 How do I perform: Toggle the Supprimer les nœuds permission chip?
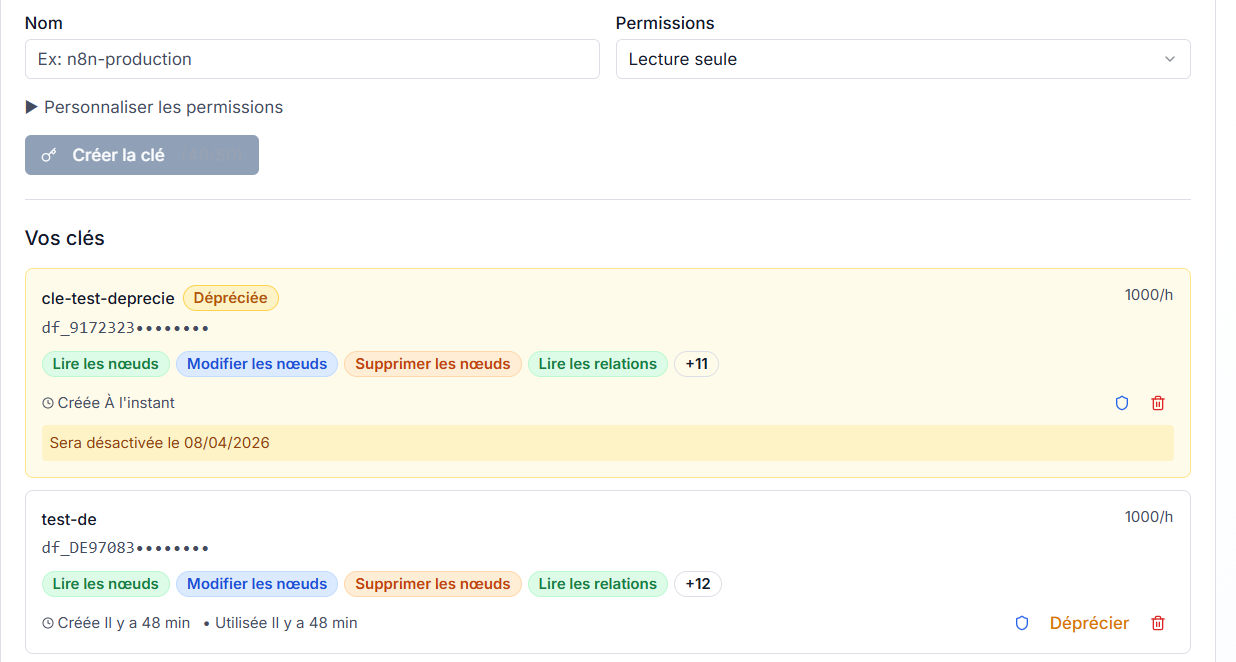(x=432, y=364)
